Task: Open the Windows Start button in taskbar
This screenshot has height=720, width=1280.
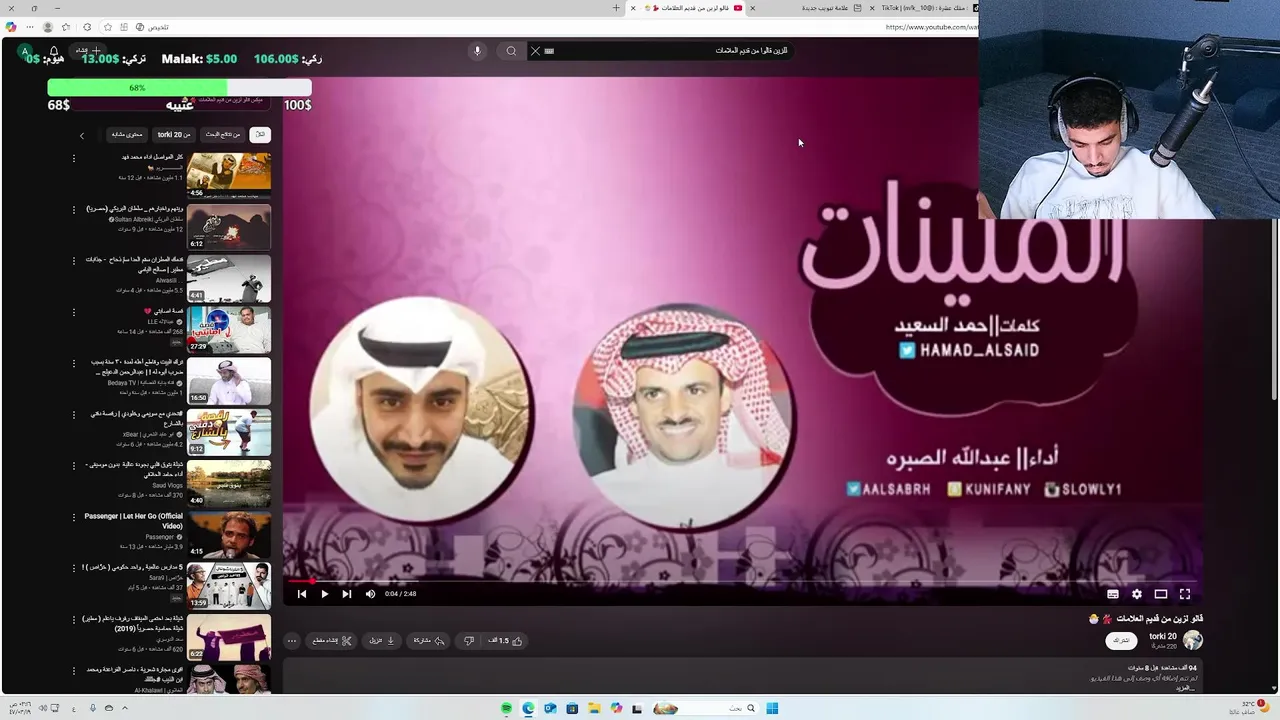Action: tap(772, 708)
